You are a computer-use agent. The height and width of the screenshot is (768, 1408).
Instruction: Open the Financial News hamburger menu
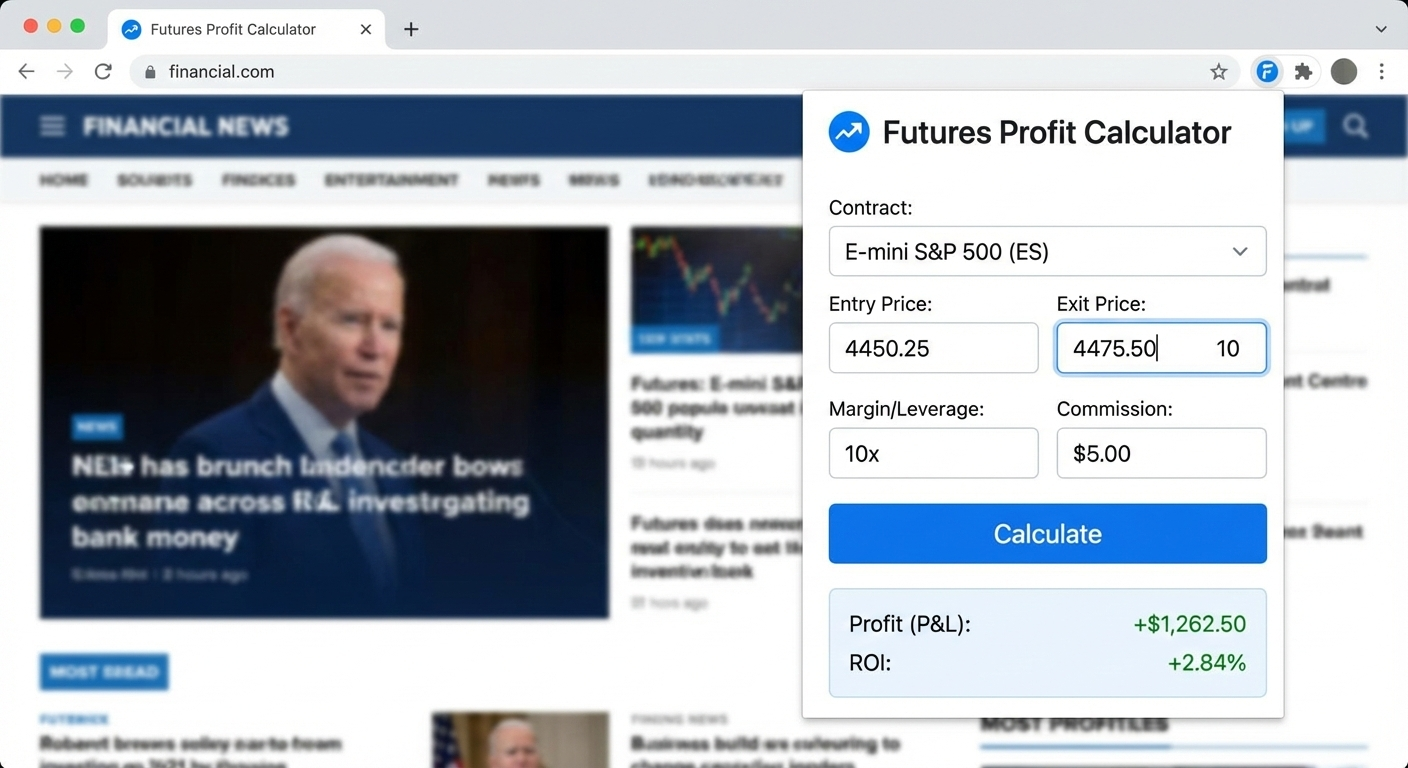tap(52, 126)
